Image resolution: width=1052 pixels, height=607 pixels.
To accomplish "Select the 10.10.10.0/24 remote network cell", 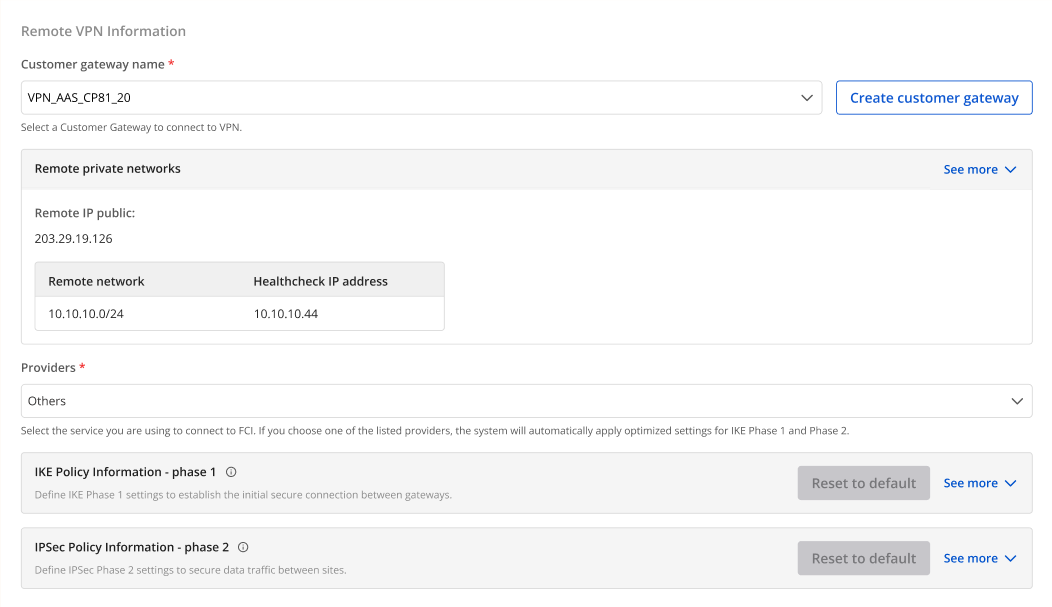I will coord(86,314).
